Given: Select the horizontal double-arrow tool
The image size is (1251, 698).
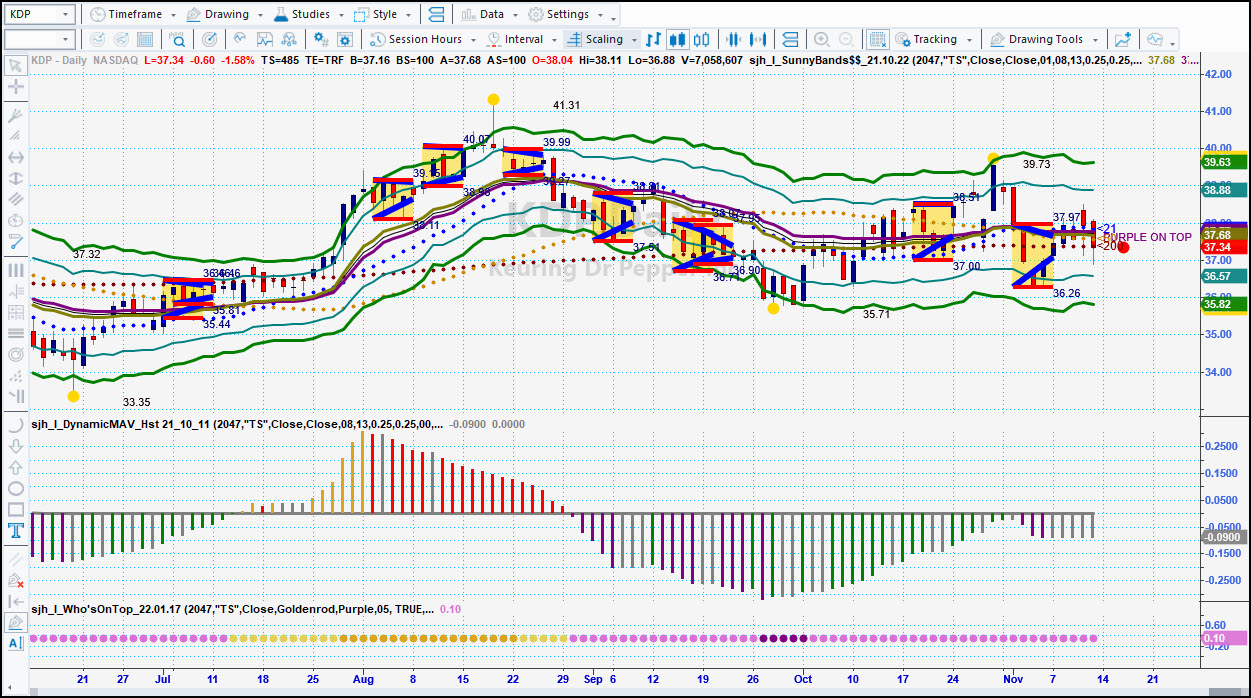Looking at the screenshot, I should click(16, 158).
